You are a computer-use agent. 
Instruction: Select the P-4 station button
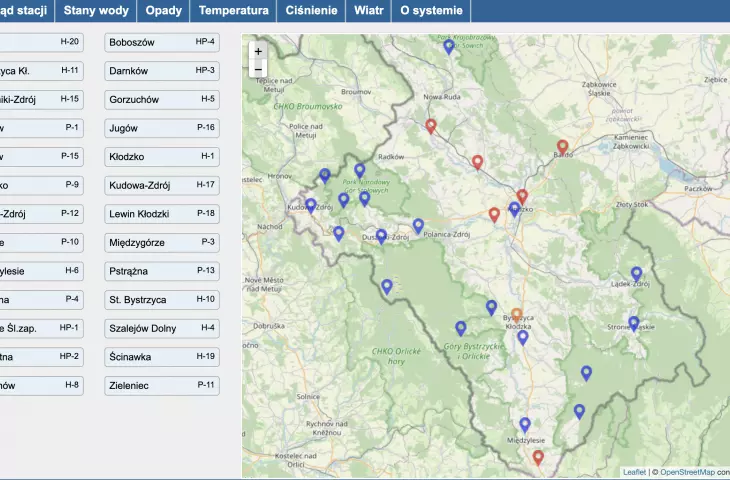click(x=41, y=300)
